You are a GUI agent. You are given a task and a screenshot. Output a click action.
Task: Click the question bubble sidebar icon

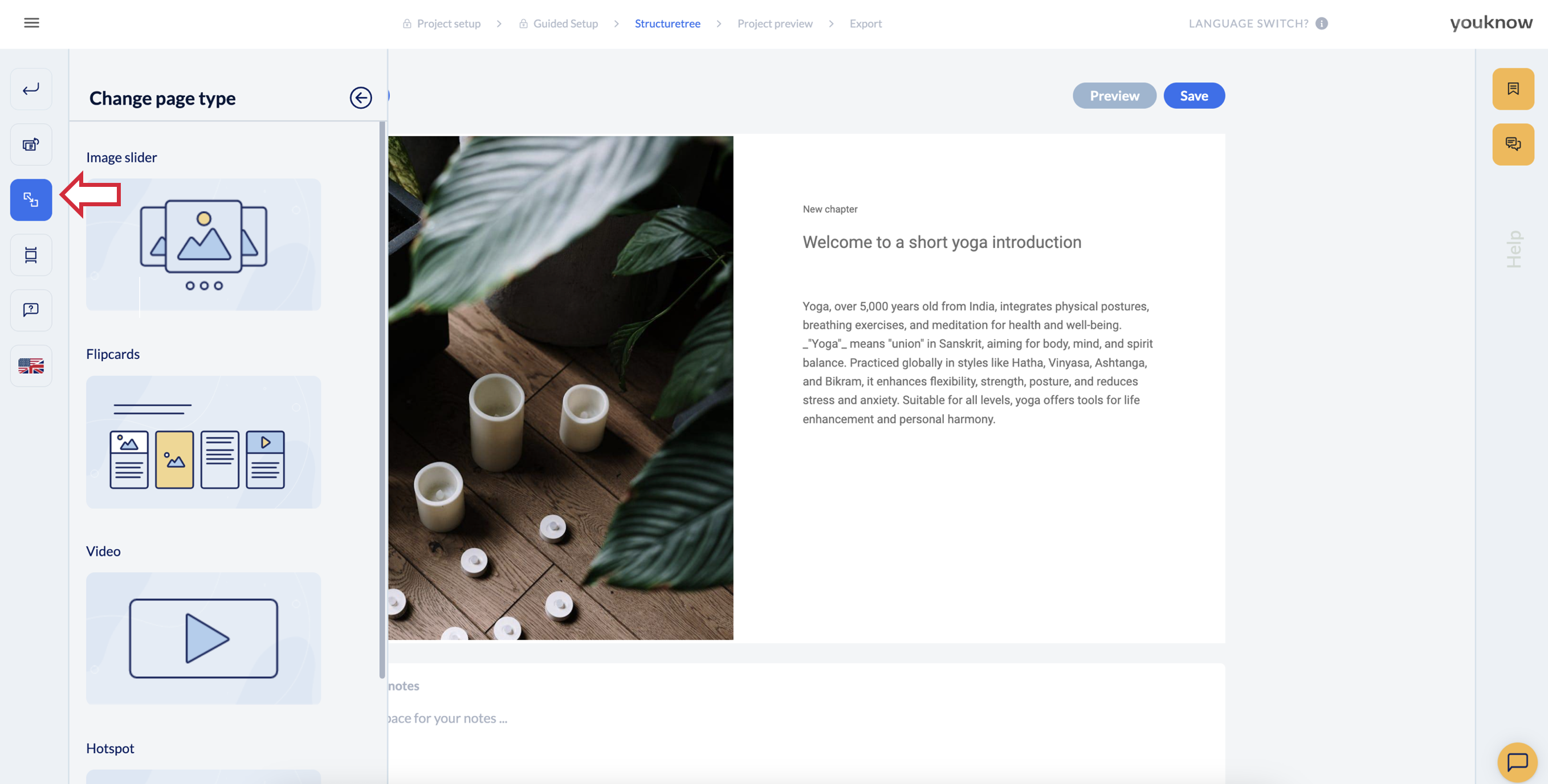click(x=31, y=311)
